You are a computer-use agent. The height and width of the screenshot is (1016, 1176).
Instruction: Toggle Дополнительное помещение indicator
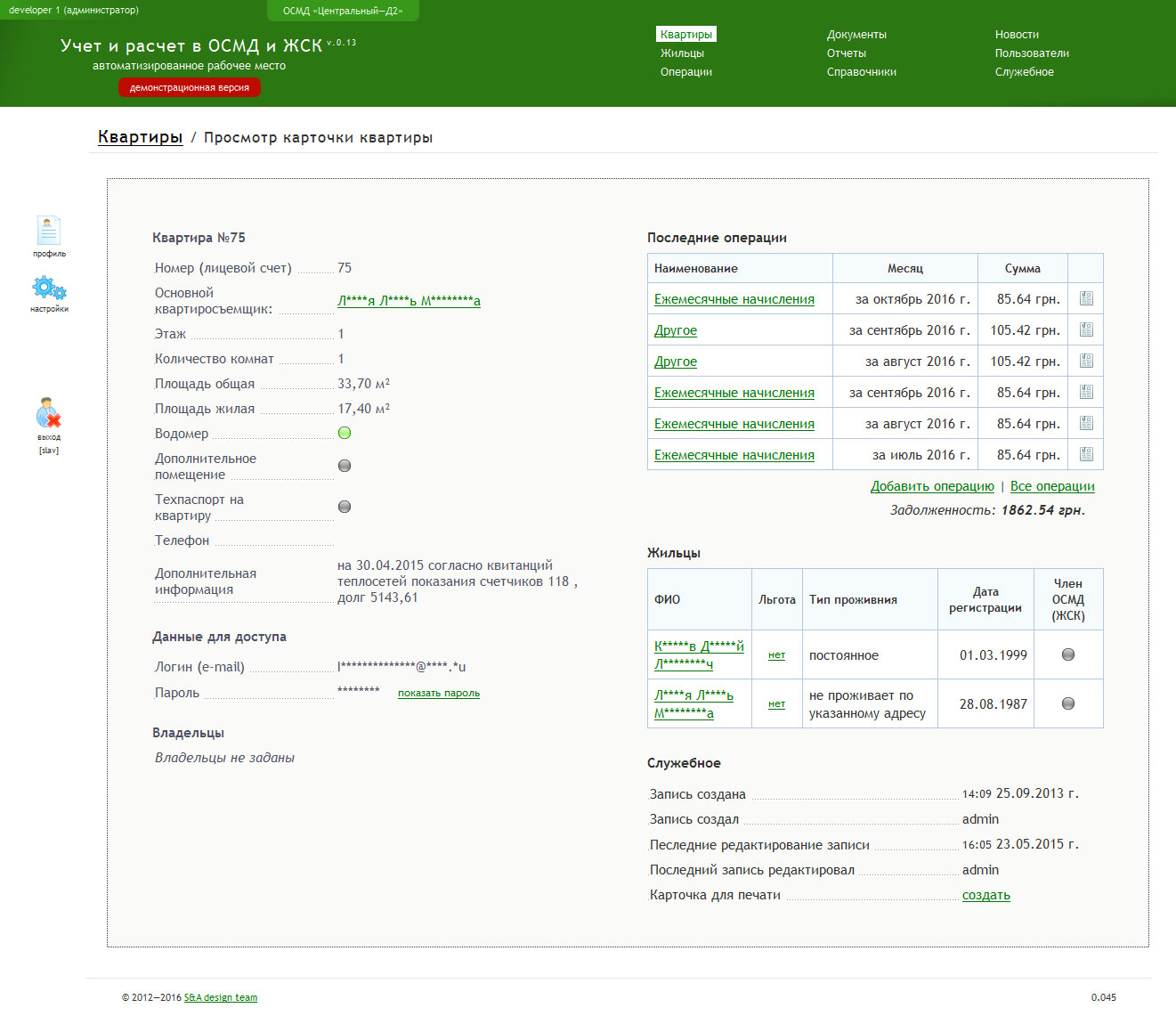[x=345, y=466]
